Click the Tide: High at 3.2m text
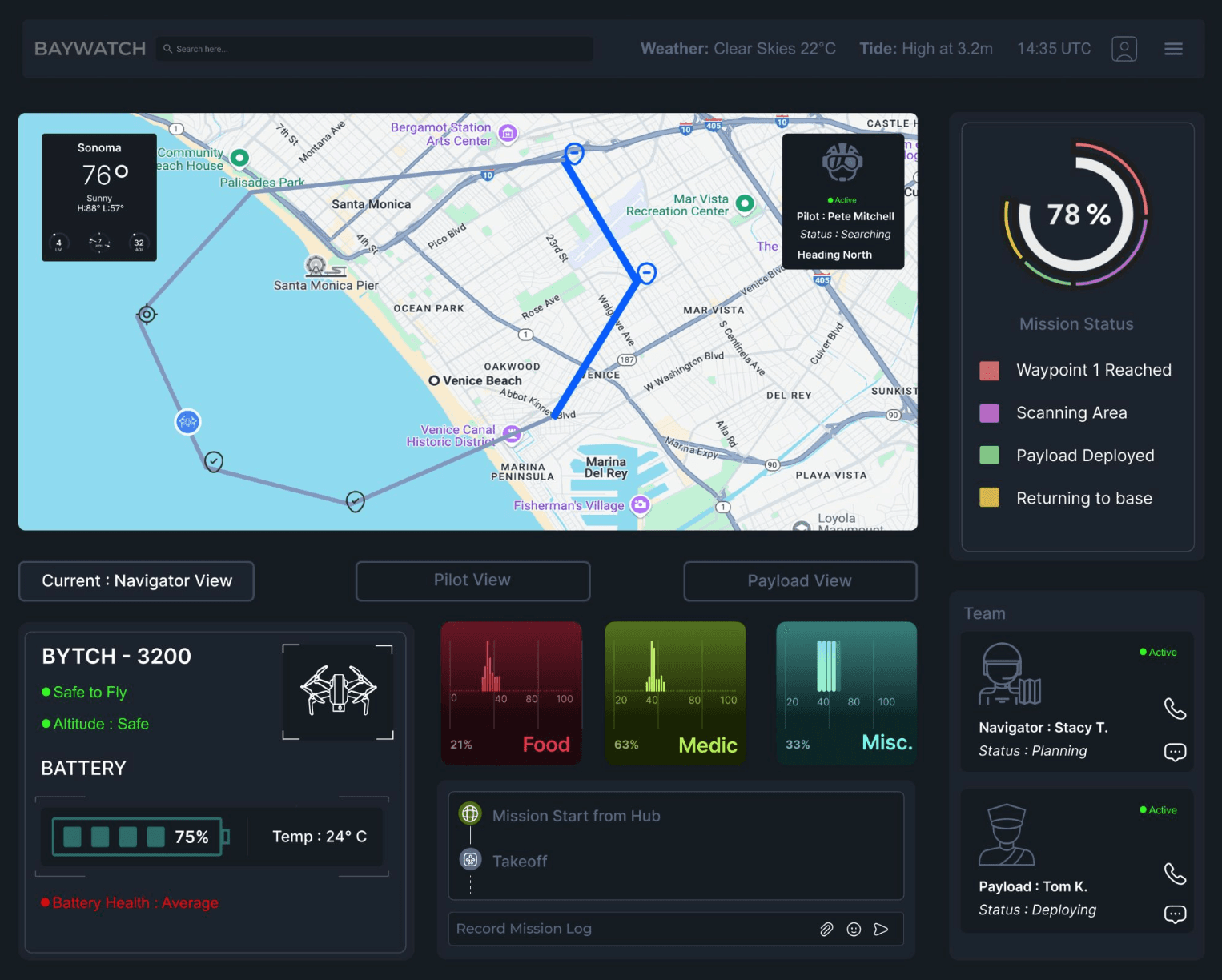Image resolution: width=1222 pixels, height=980 pixels. (x=926, y=49)
